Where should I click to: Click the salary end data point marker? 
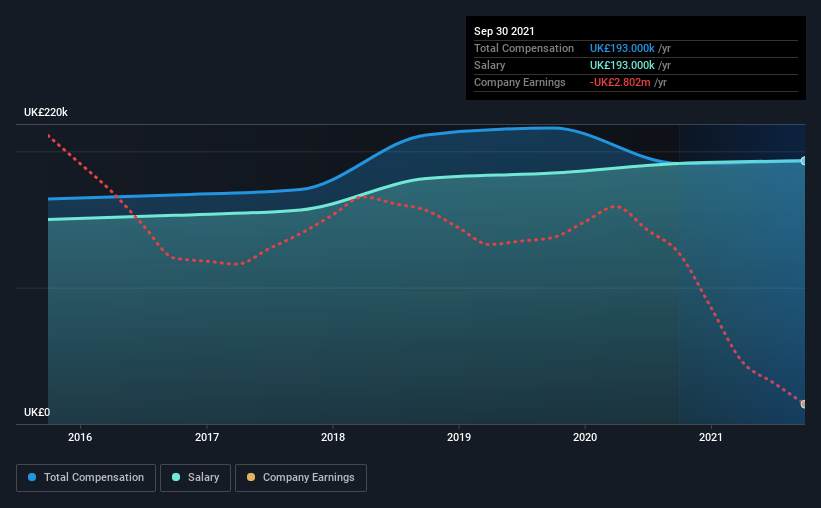coord(804,161)
